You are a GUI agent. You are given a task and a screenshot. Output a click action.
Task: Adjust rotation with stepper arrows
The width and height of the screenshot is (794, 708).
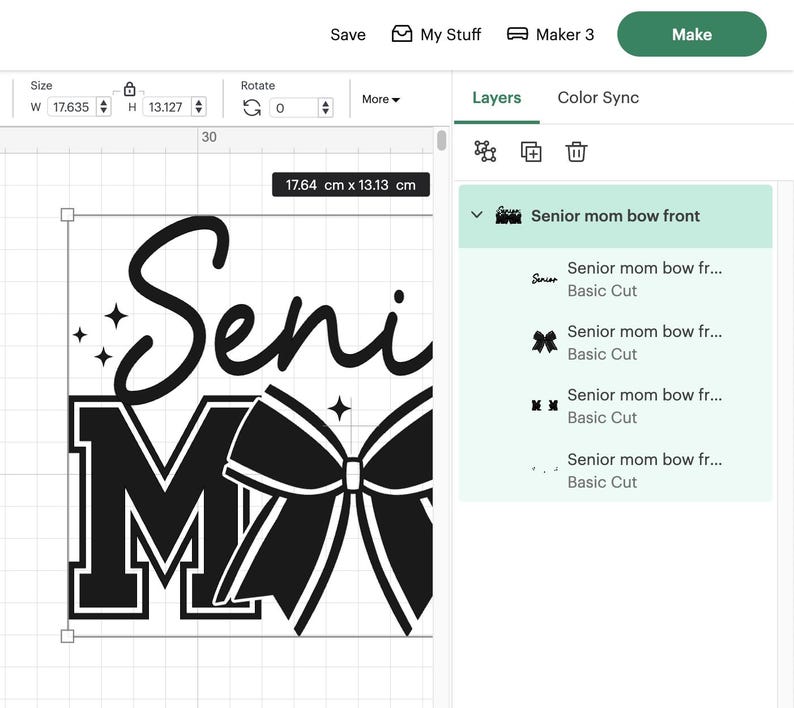pyautogui.click(x=326, y=107)
